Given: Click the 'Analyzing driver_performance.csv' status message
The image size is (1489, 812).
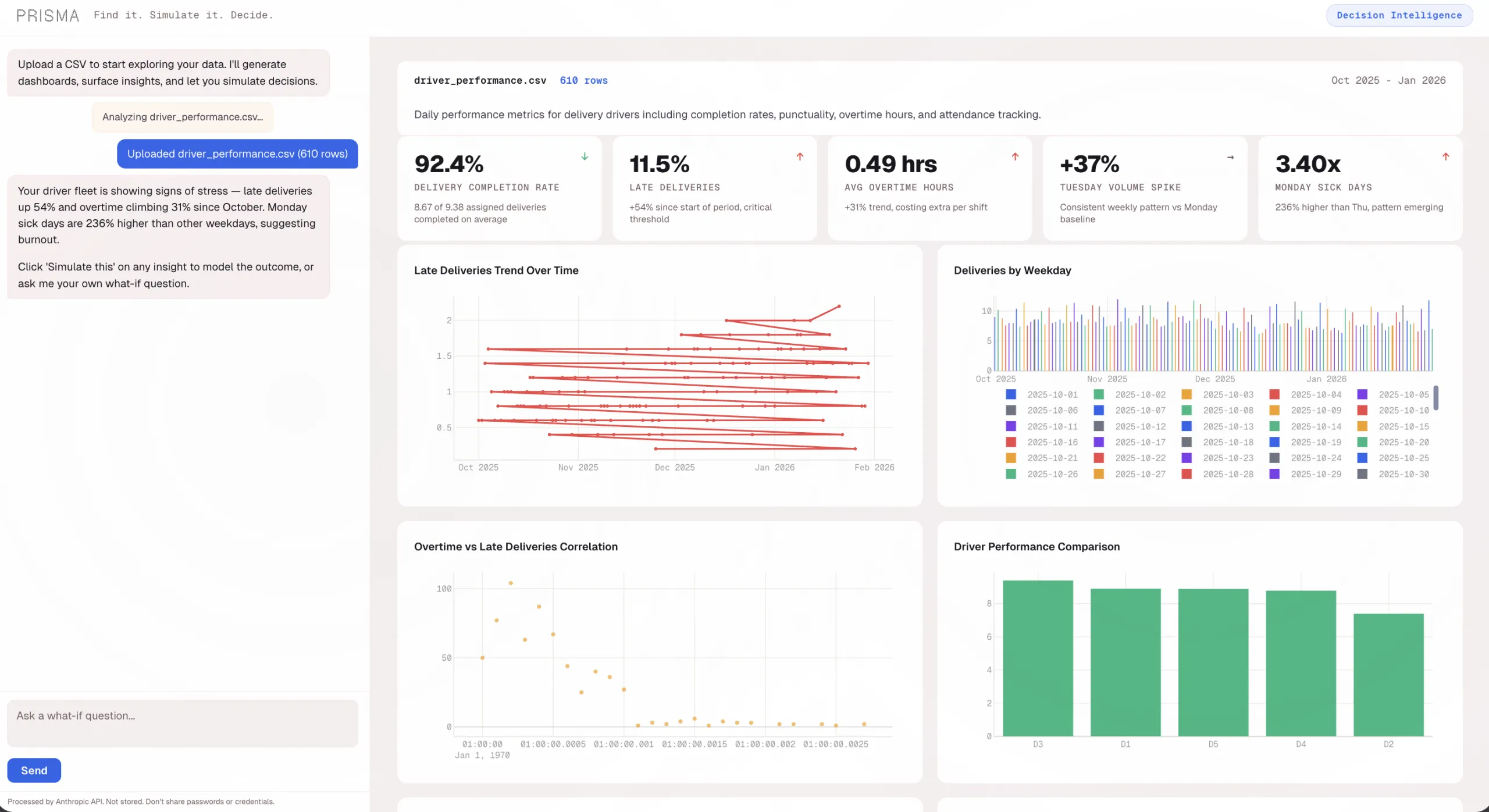Looking at the screenshot, I should [182, 116].
